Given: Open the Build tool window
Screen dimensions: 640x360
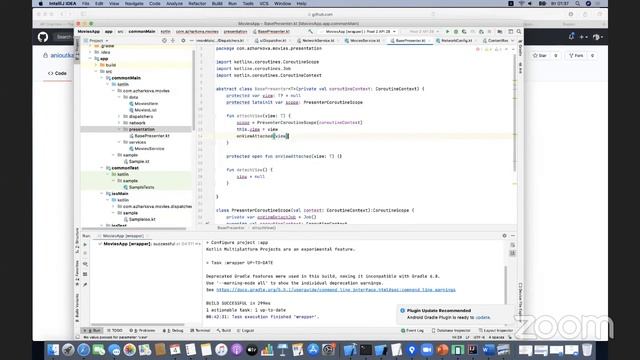Looking at the screenshot, I should point(224,330).
